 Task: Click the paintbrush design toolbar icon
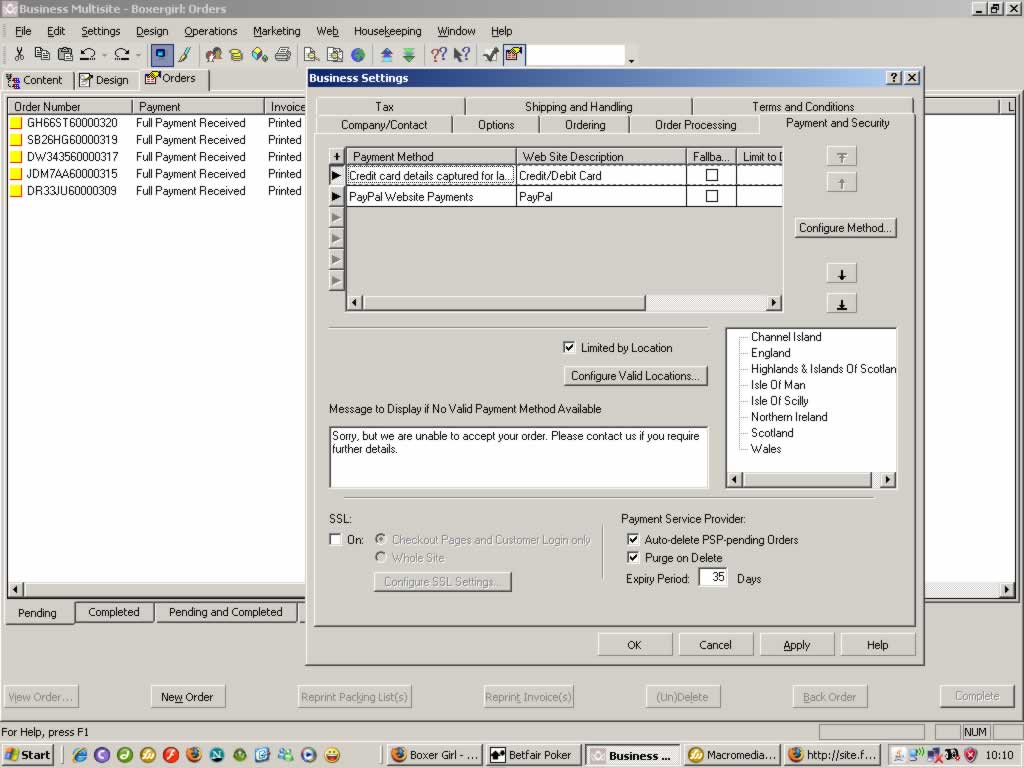coord(185,55)
